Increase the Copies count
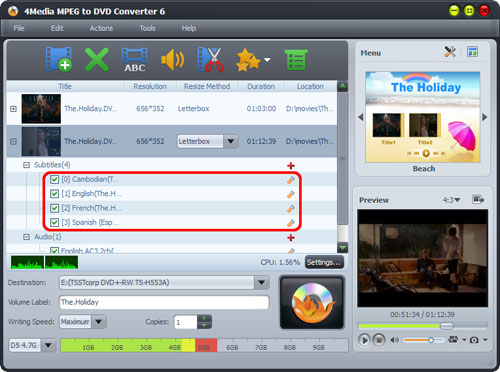Viewport: 500px width, 372px height. tap(204, 318)
